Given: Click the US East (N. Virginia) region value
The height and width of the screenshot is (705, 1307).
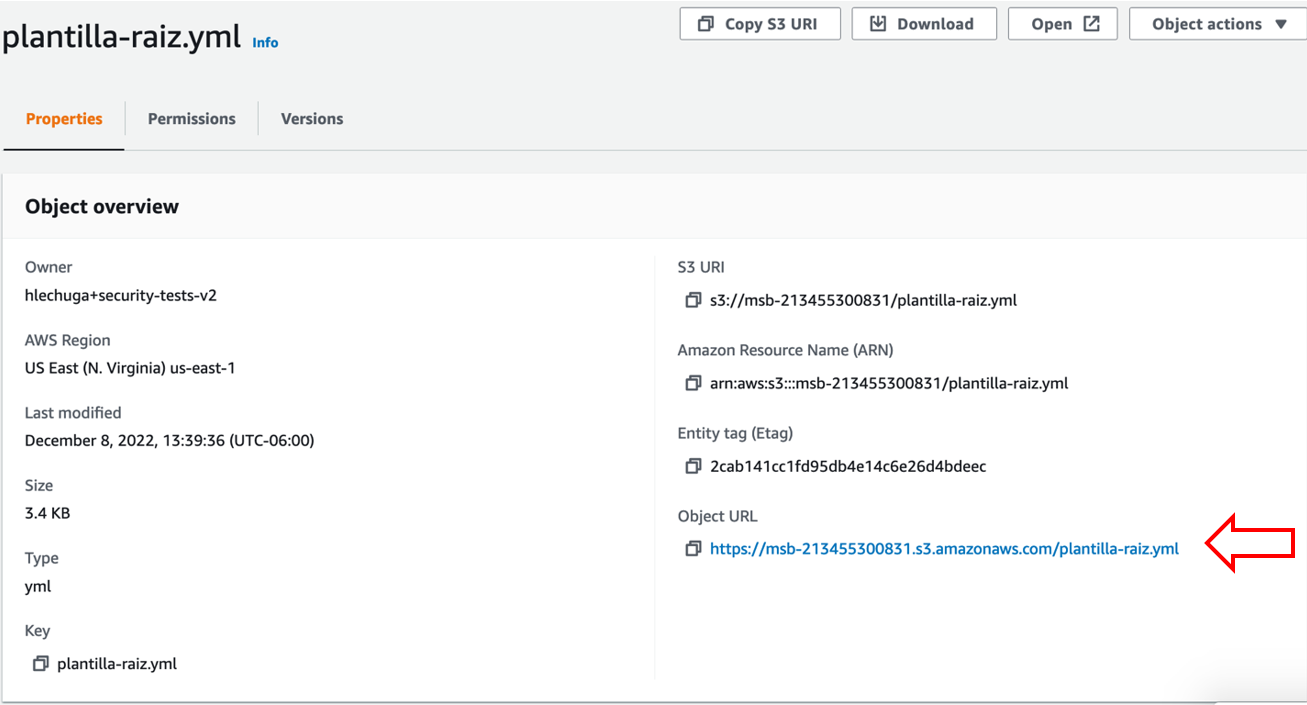Looking at the screenshot, I should tap(130, 368).
